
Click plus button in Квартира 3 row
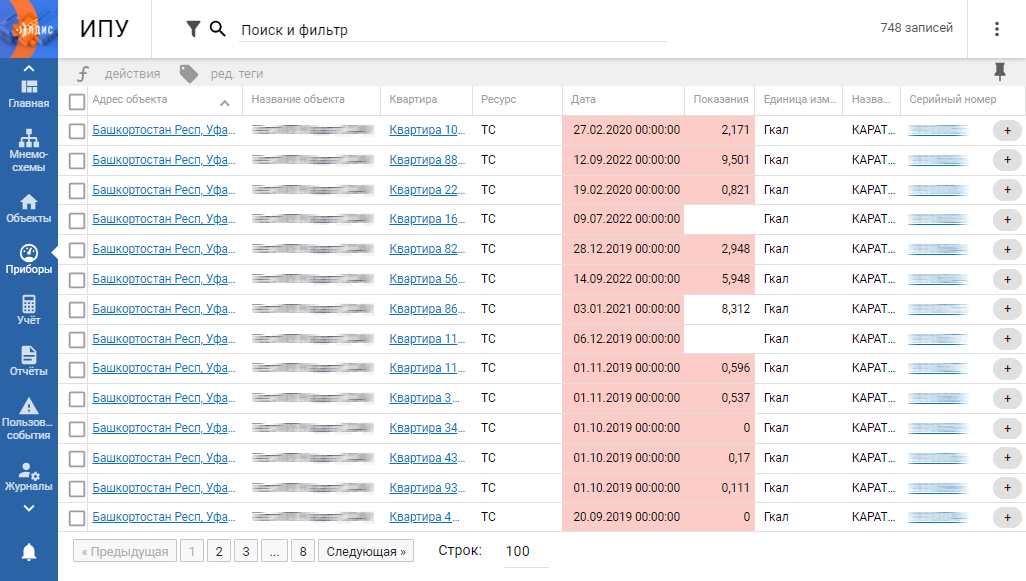(1008, 398)
